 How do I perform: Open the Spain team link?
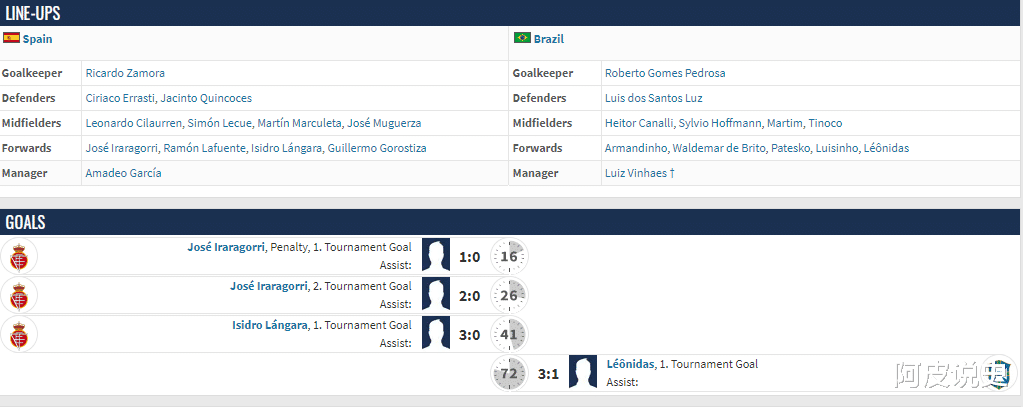tap(38, 39)
